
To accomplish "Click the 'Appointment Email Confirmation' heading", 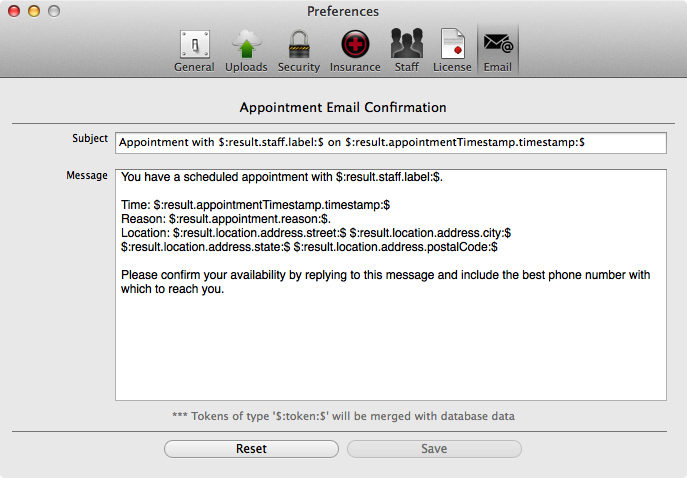I will point(343,107).
